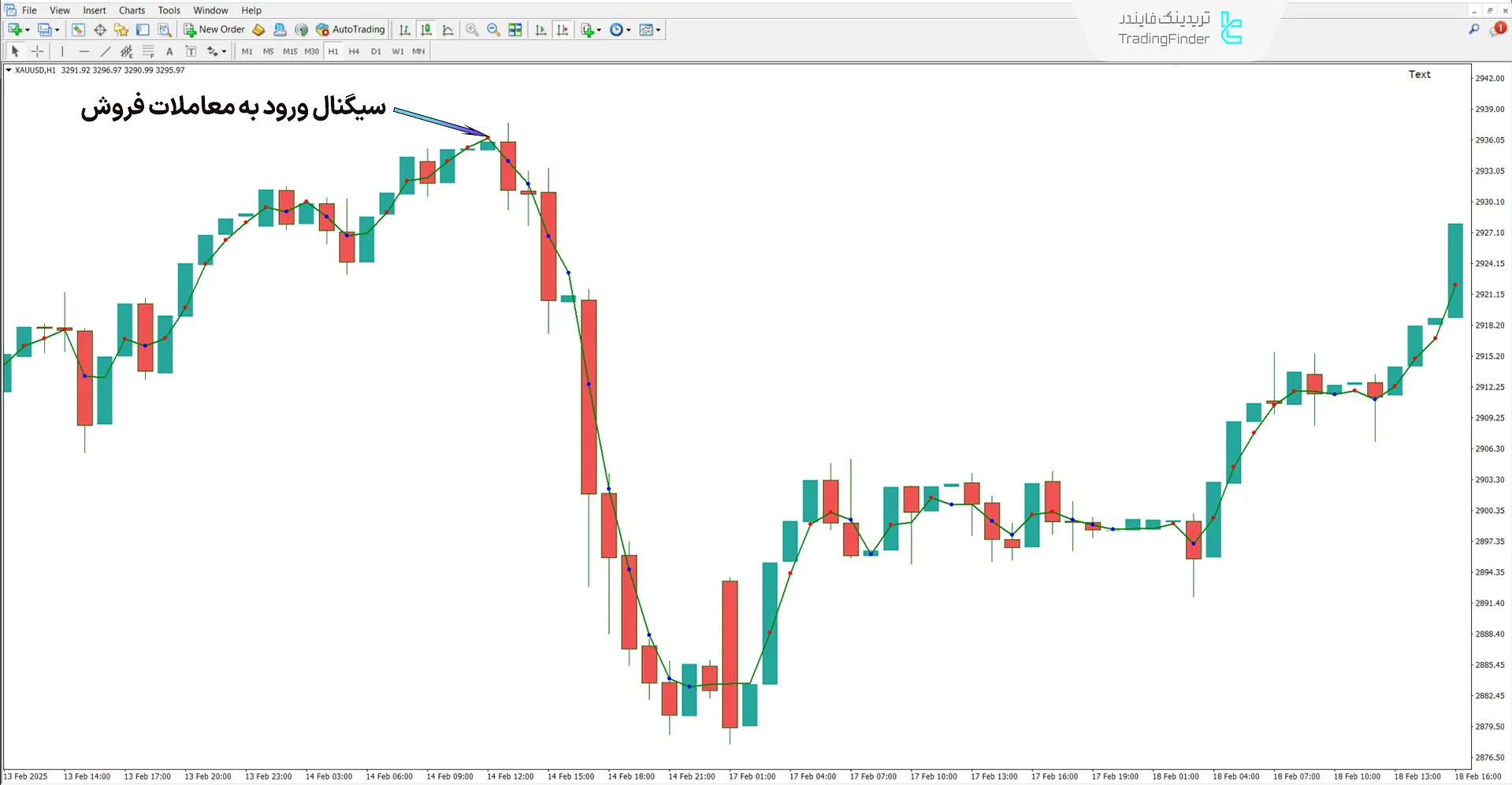Click the New Order button
1512x785 pixels.
(214, 30)
